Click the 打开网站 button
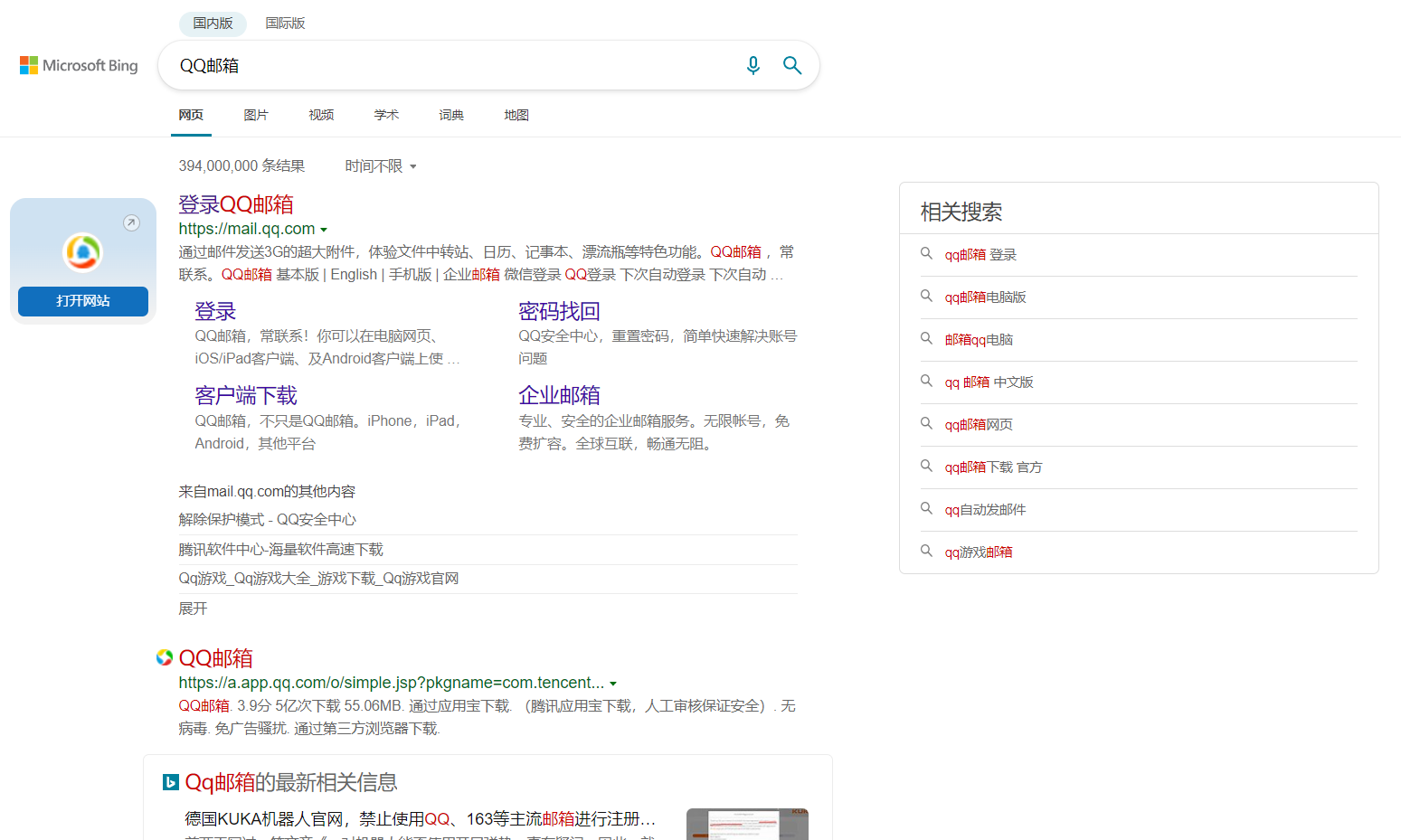This screenshot has height=840, width=1401. (83, 301)
